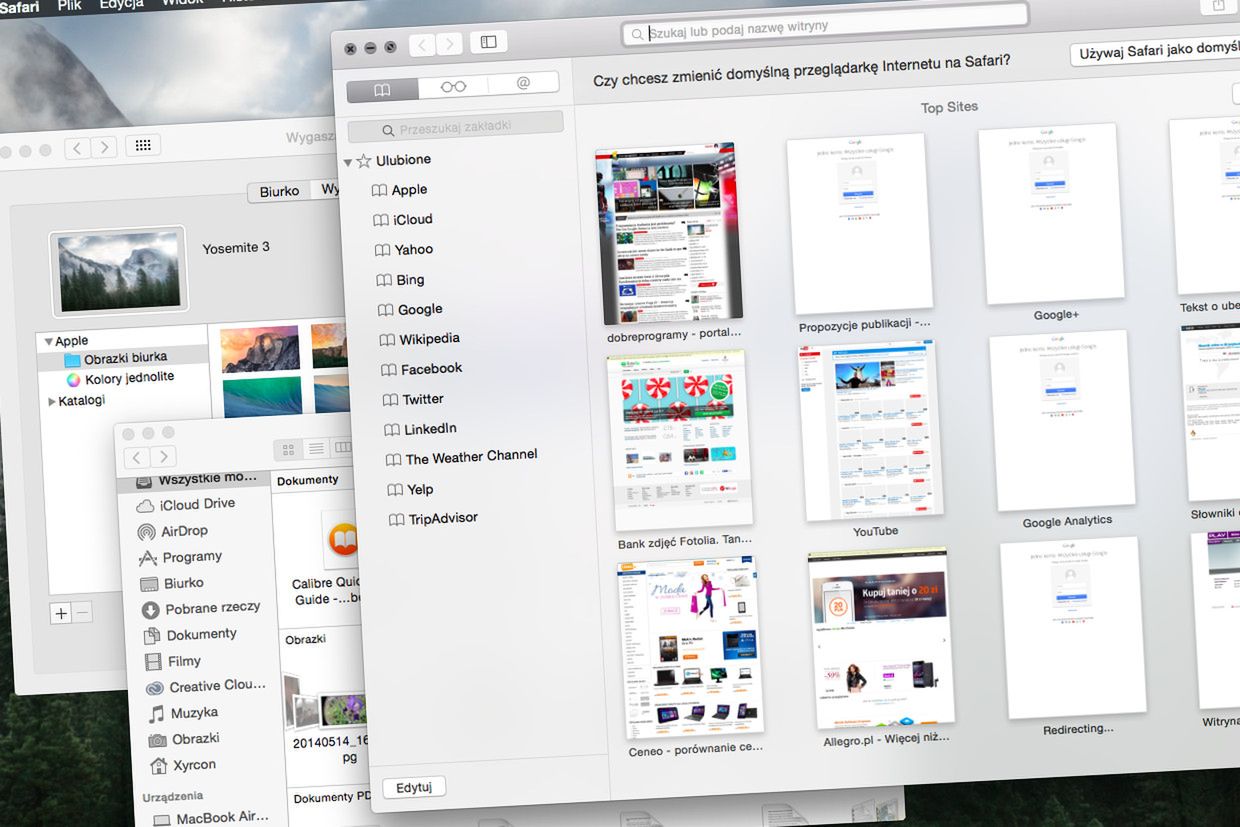Switch Finder to list view

click(316, 449)
